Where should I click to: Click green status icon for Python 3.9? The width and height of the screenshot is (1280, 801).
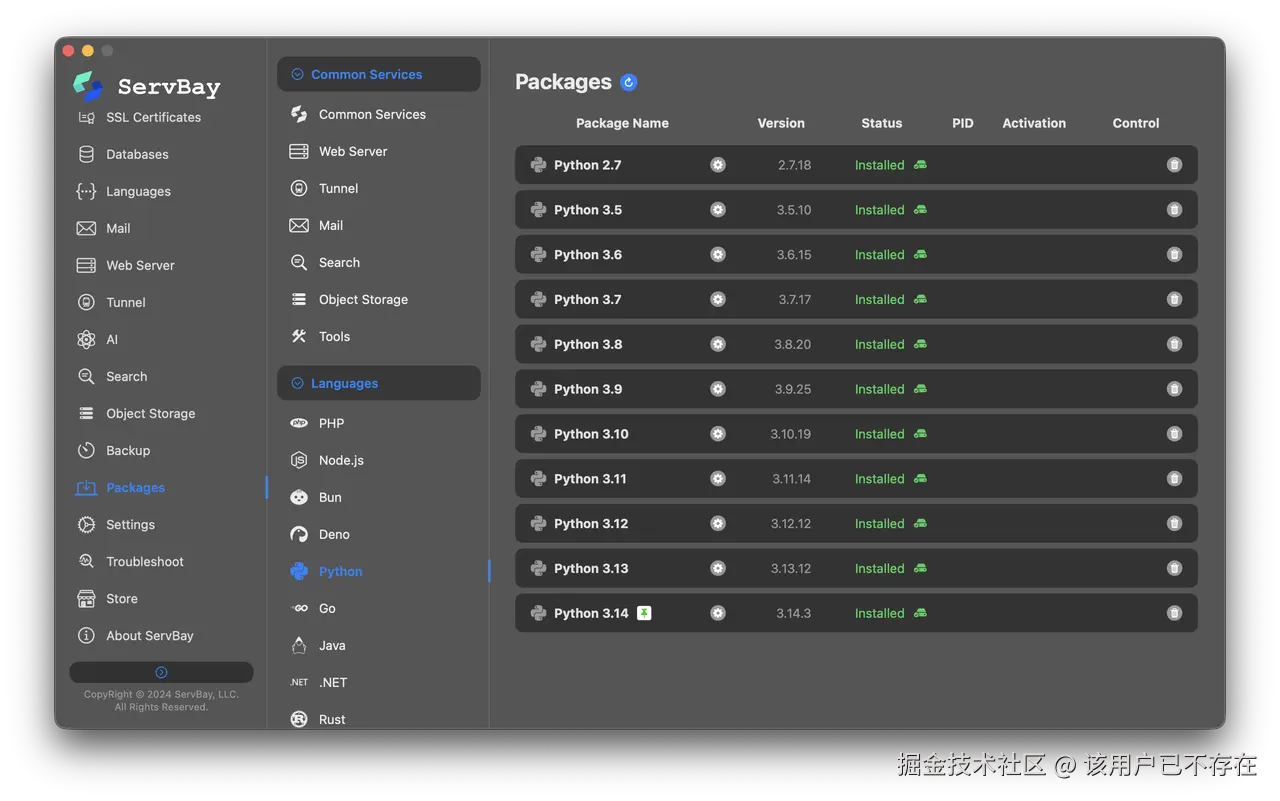[920, 389]
